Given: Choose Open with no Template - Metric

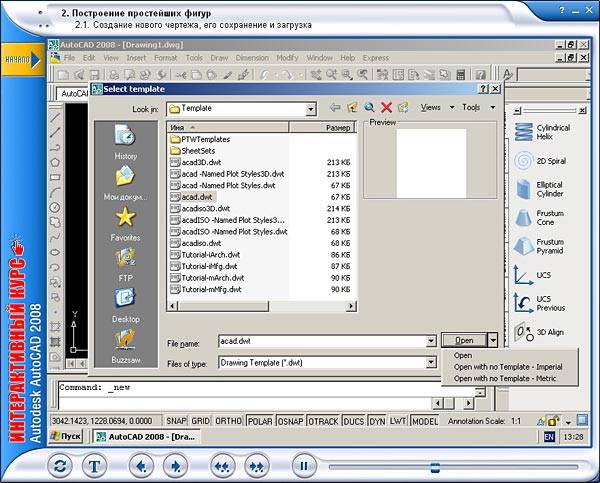Looking at the screenshot, I should pos(505,378).
